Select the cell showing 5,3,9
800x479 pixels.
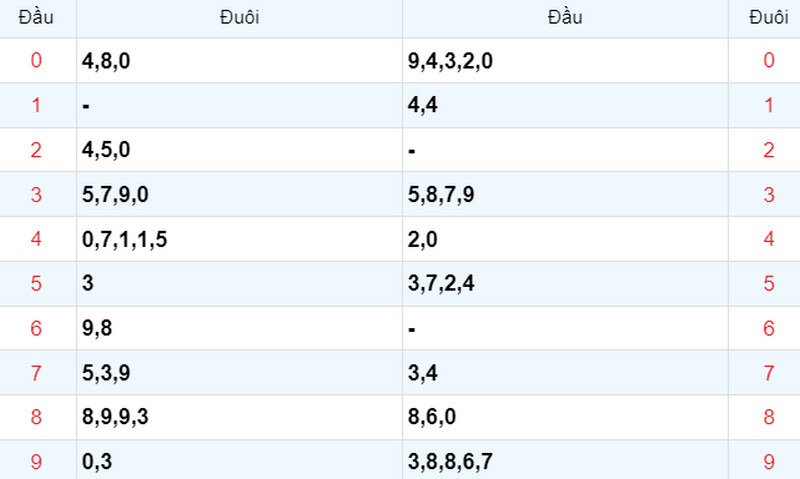pos(239,373)
